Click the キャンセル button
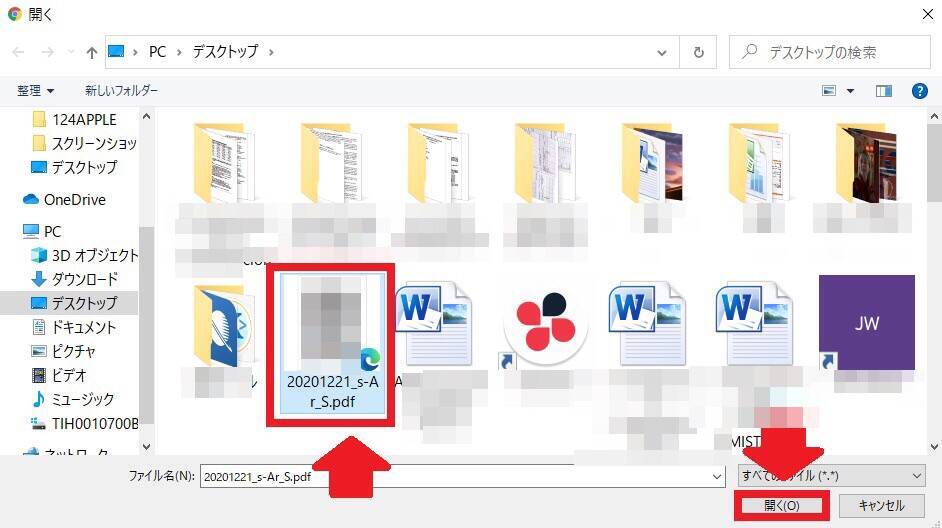 [x=881, y=506]
